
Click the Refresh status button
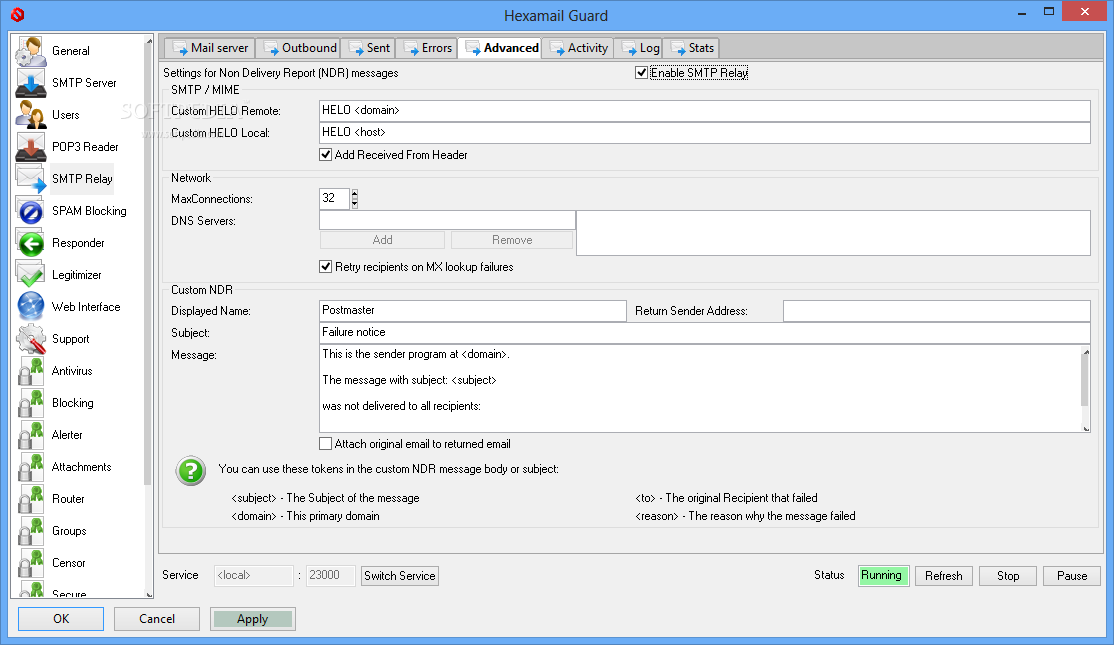click(943, 576)
